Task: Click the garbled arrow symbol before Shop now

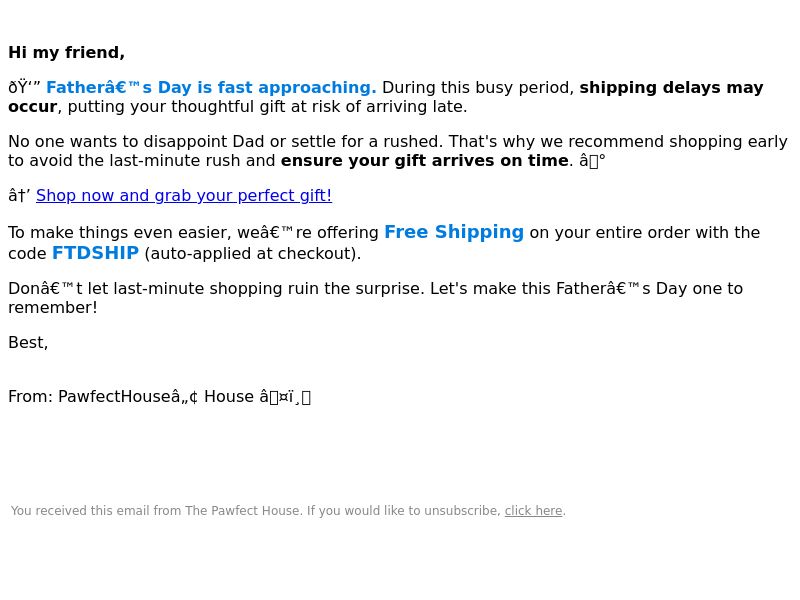Action: click(x=19, y=195)
